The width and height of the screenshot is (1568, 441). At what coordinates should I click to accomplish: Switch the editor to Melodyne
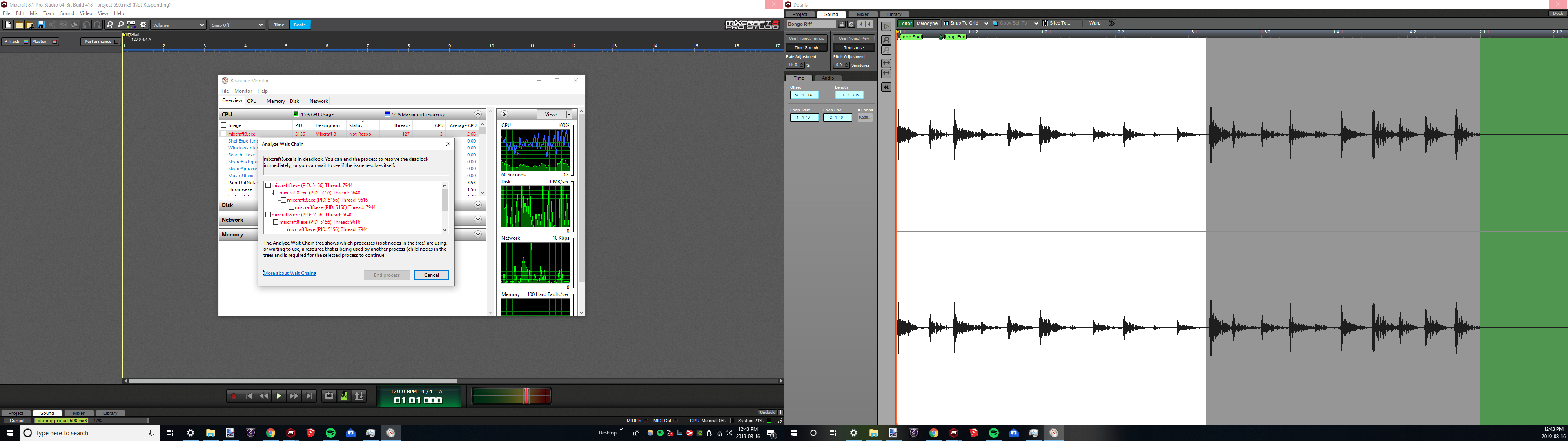[927, 24]
